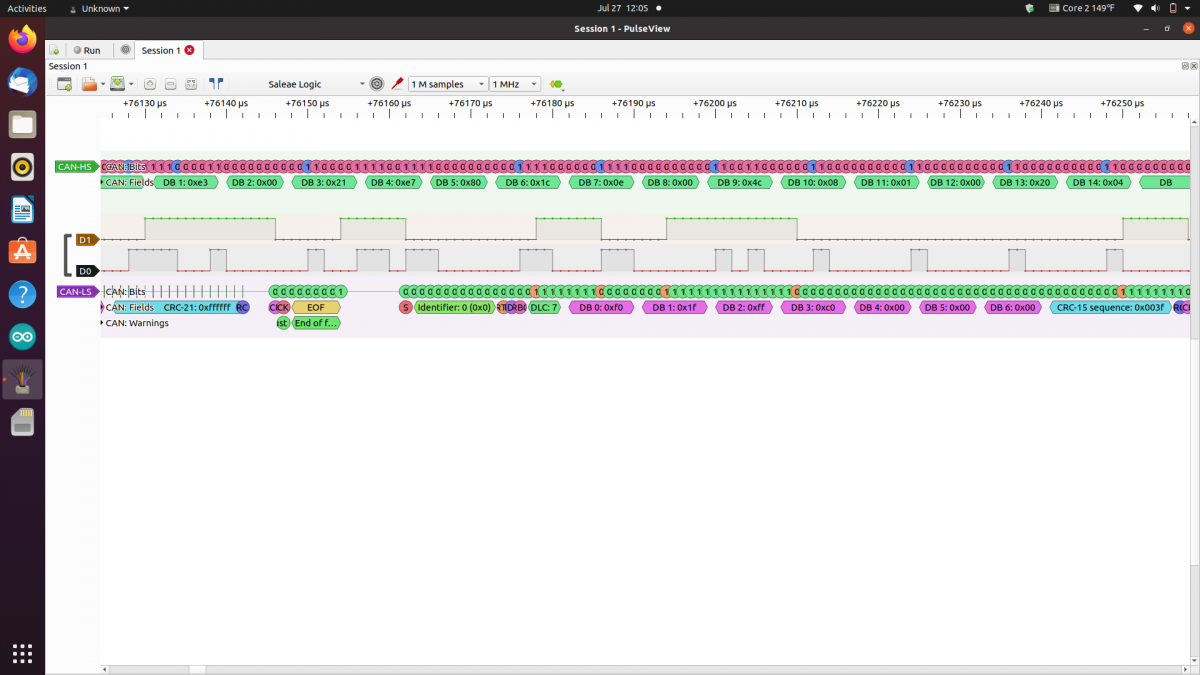Open a saved capture file
The height and width of the screenshot is (675, 1200).
(90, 83)
